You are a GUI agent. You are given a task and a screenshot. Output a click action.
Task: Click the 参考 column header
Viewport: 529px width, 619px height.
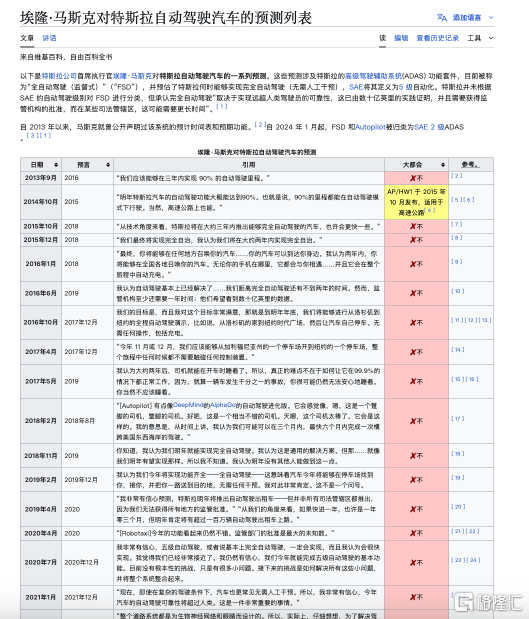(x=471, y=165)
